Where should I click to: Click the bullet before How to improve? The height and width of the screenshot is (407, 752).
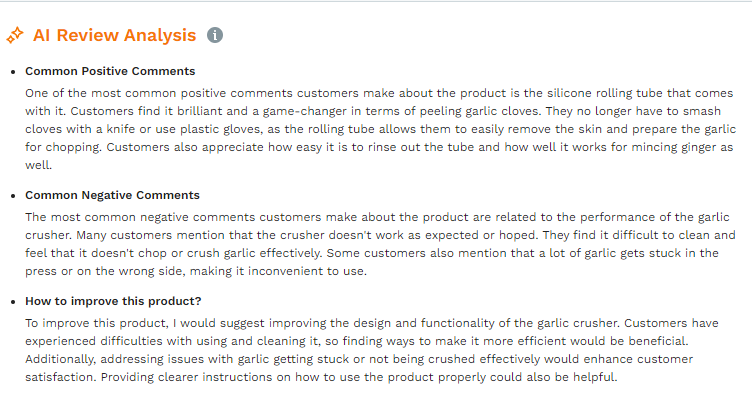pos(13,302)
